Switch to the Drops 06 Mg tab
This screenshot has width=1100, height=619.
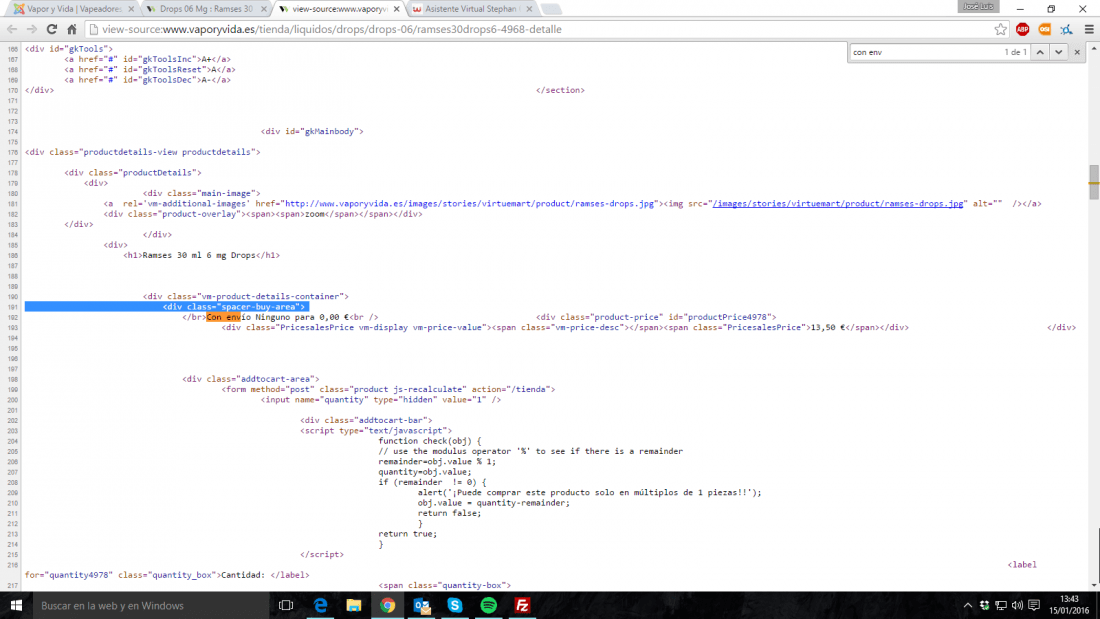(206, 9)
